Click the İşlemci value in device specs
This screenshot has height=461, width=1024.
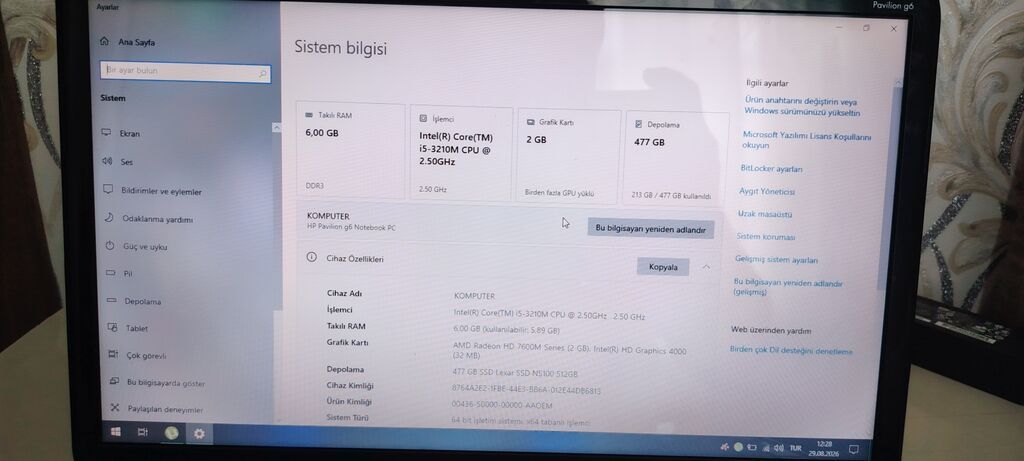pyautogui.click(x=549, y=315)
